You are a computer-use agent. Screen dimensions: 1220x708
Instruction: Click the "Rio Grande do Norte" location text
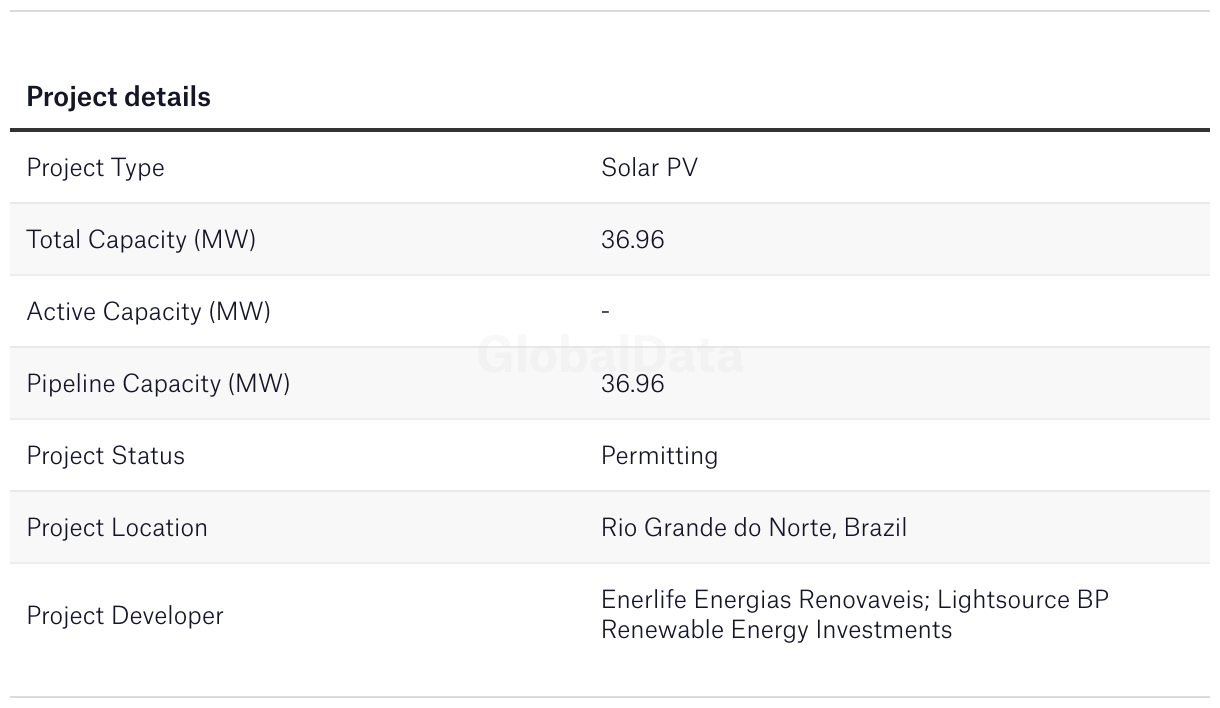(x=717, y=528)
